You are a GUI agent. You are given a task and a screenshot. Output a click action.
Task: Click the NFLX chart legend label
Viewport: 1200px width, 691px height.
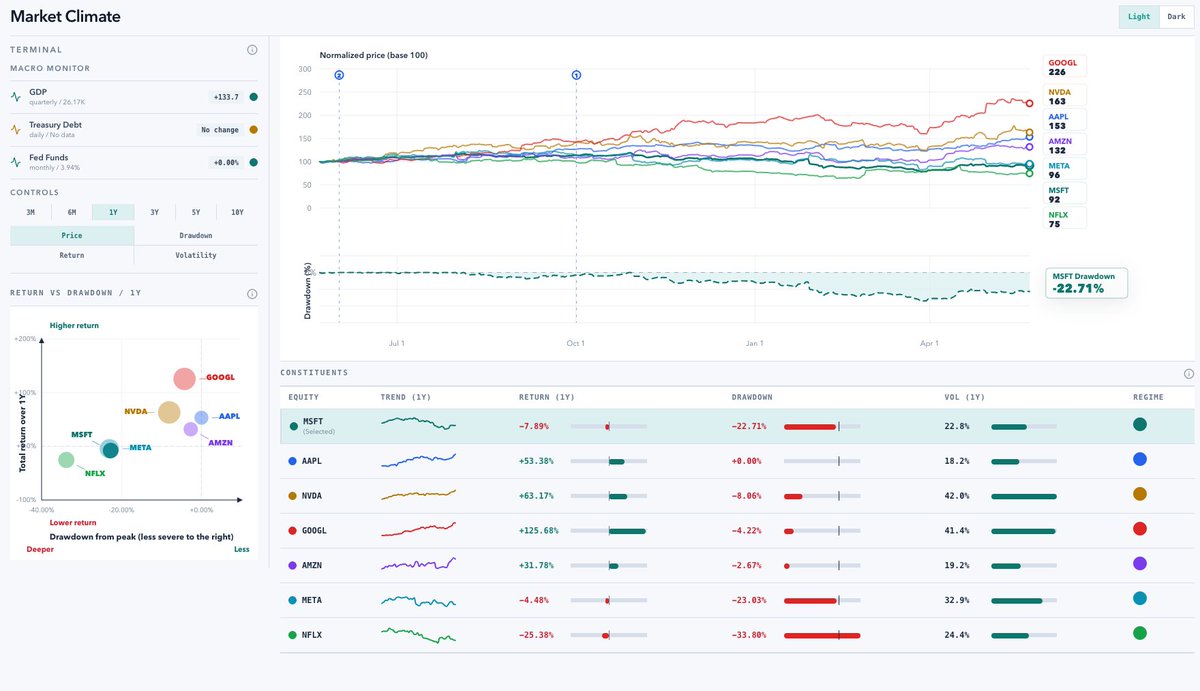1064,219
